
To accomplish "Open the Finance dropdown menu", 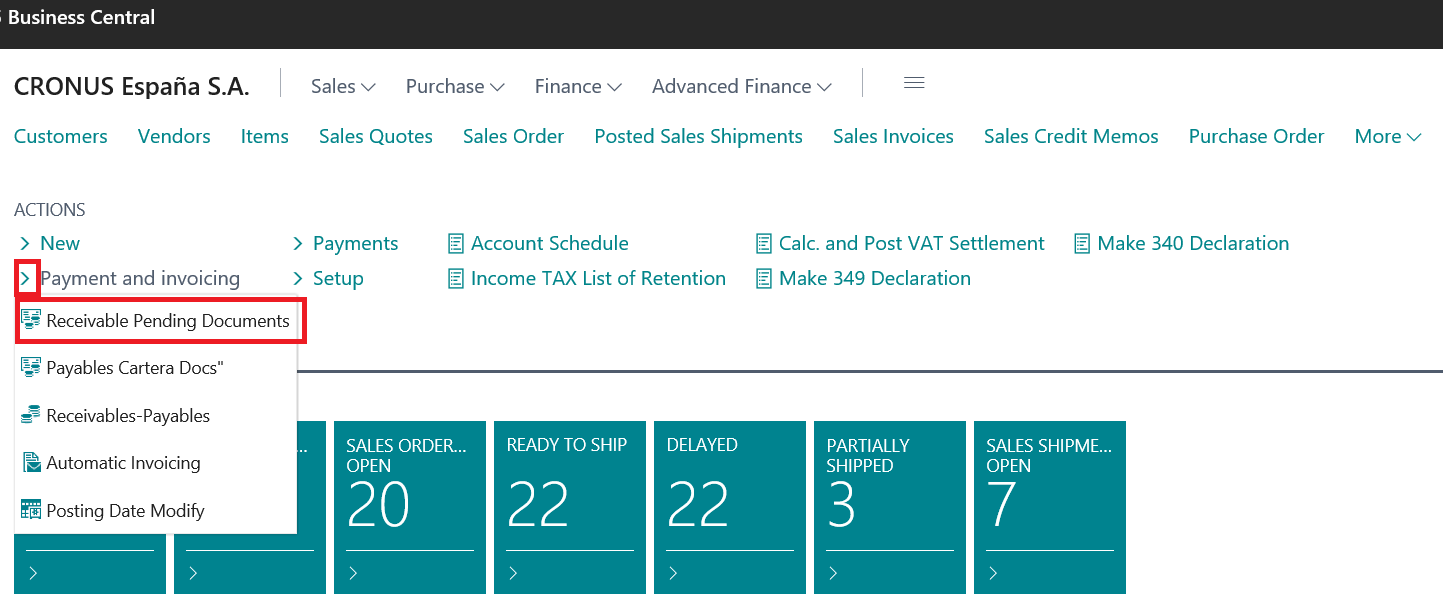I will click(578, 86).
